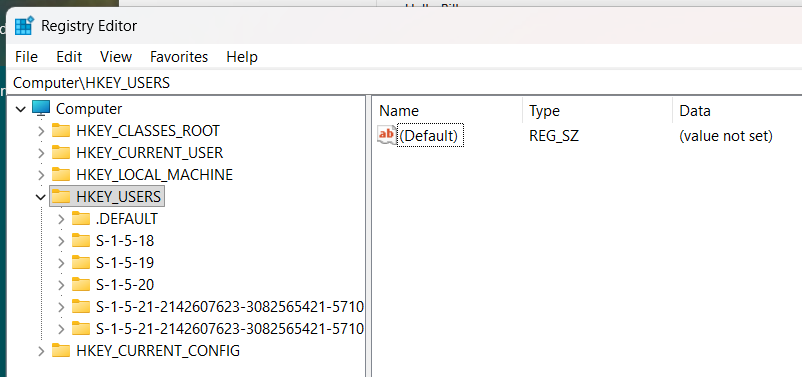Click the HKEY_USERS folder icon
This screenshot has width=802, height=377.
coord(61,196)
